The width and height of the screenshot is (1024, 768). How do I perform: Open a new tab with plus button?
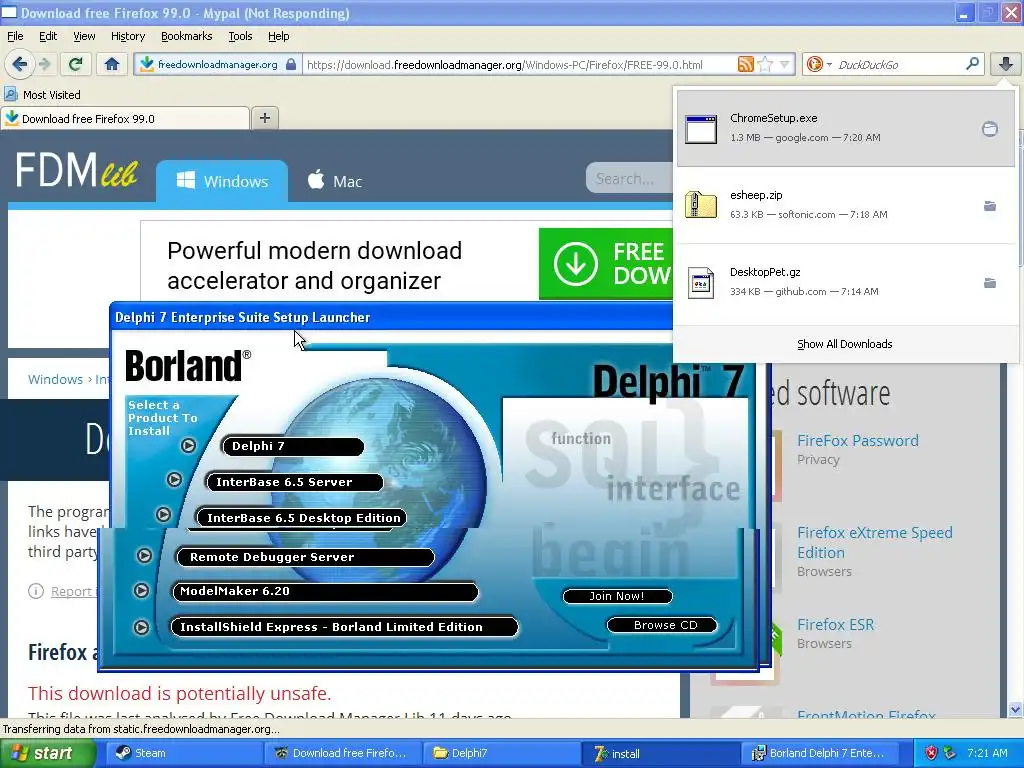264,118
